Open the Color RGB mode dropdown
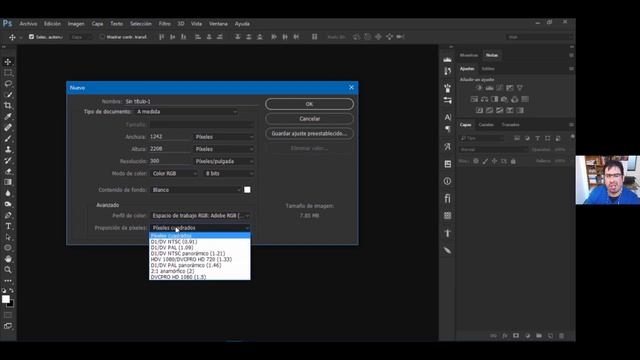 point(174,173)
